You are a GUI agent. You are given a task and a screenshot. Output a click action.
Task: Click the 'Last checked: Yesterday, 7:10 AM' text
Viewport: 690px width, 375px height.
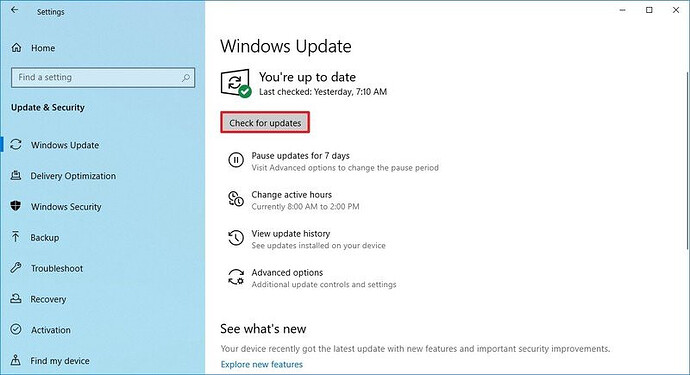click(x=323, y=92)
